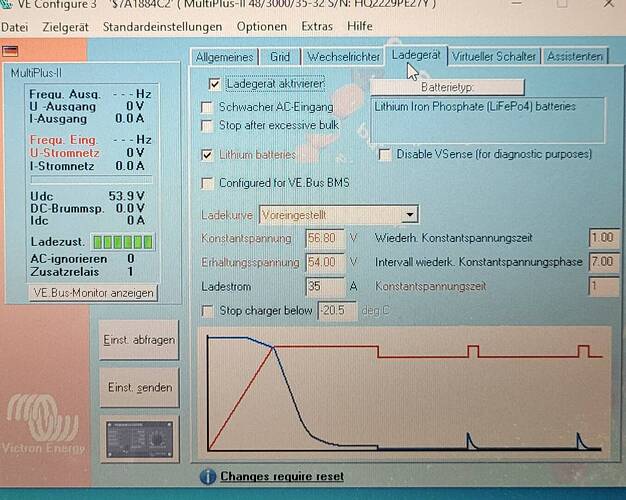
Task: Switch to the Grid tab
Action: click(280, 57)
